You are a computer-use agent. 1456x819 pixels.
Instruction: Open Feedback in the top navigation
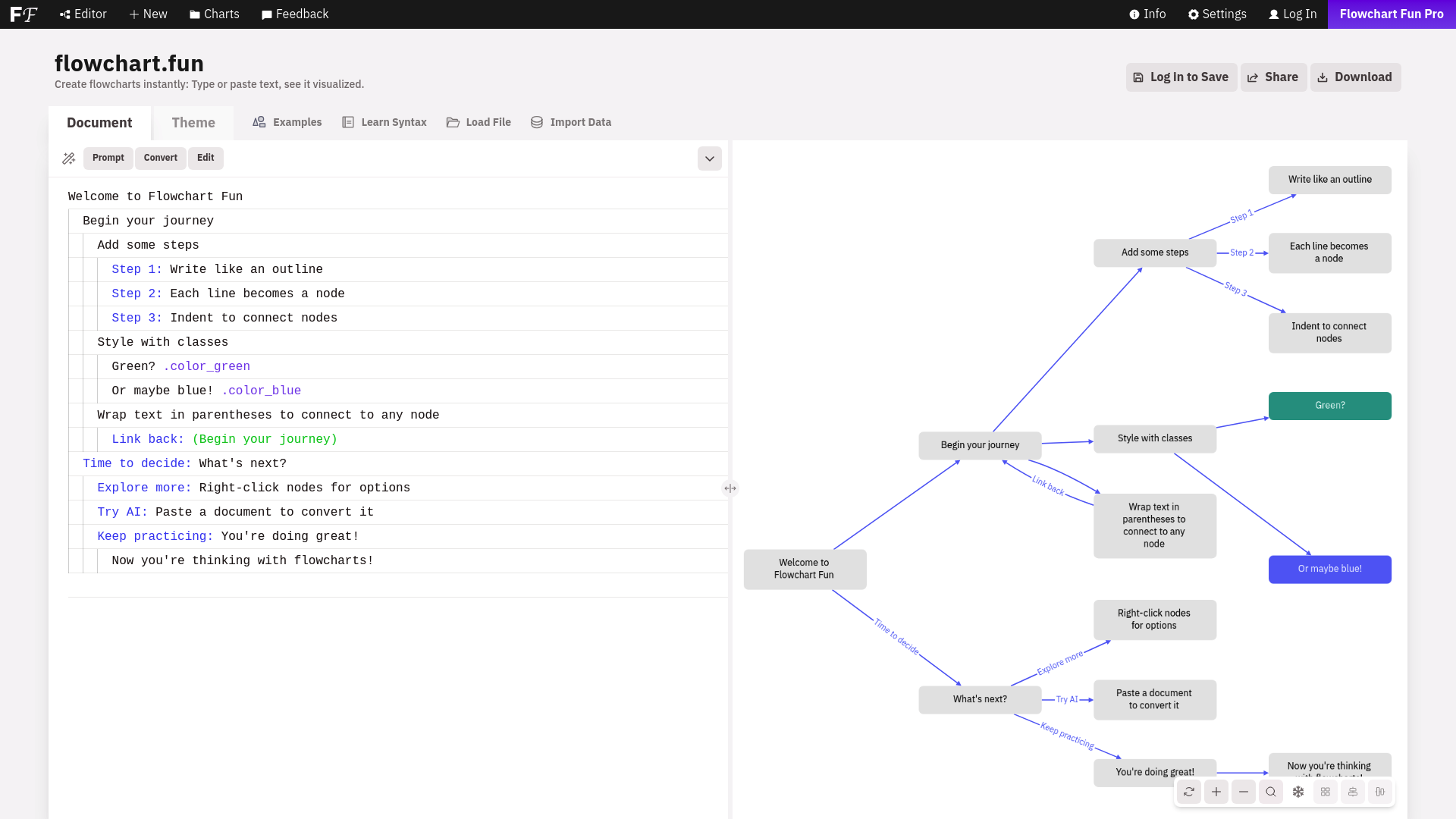[x=295, y=14]
